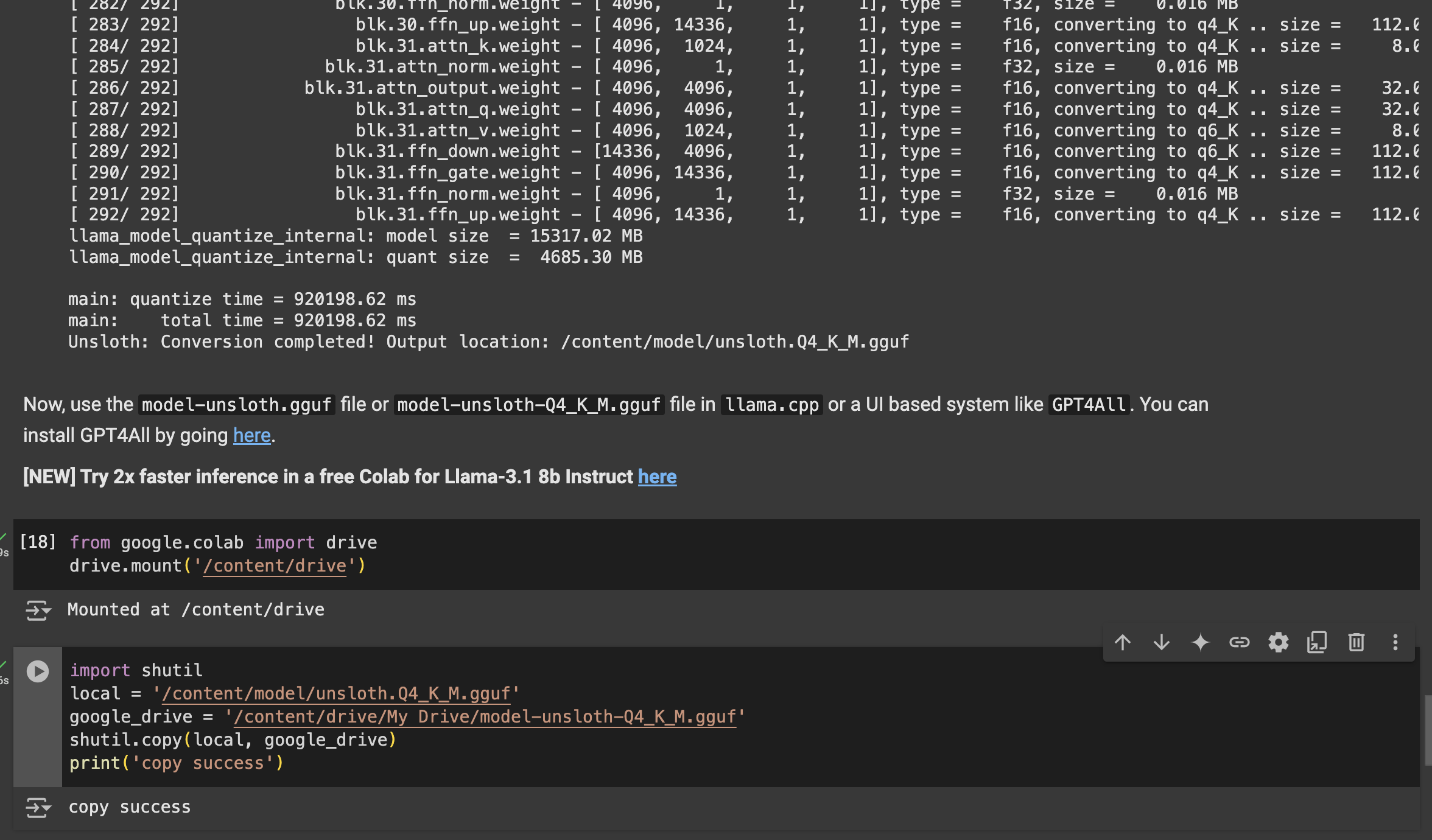The height and width of the screenshot is (840, 1432).
Task: Open more cell actions menu
Action: [x=1395, y=642]
